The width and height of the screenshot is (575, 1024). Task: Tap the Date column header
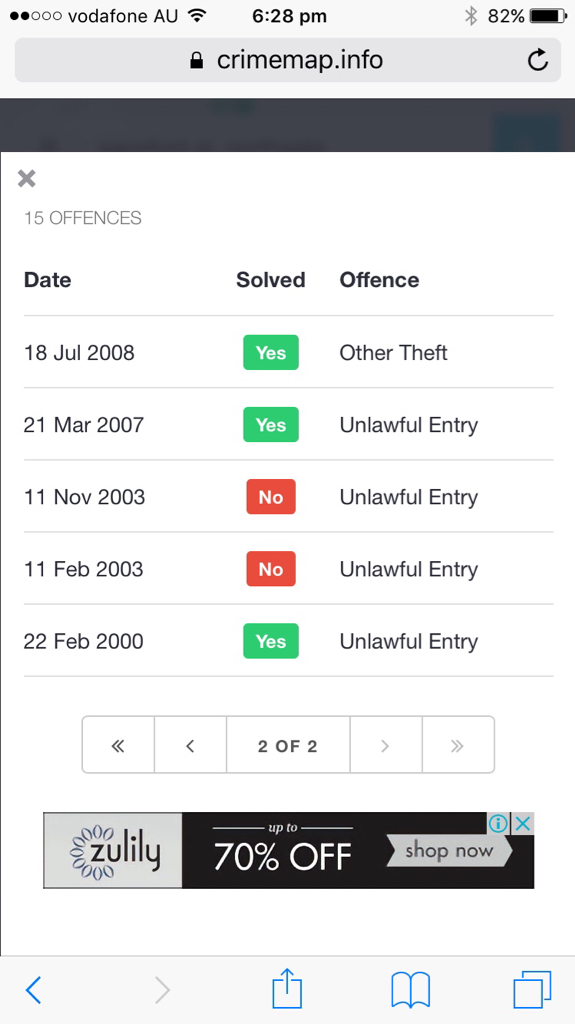48,280
